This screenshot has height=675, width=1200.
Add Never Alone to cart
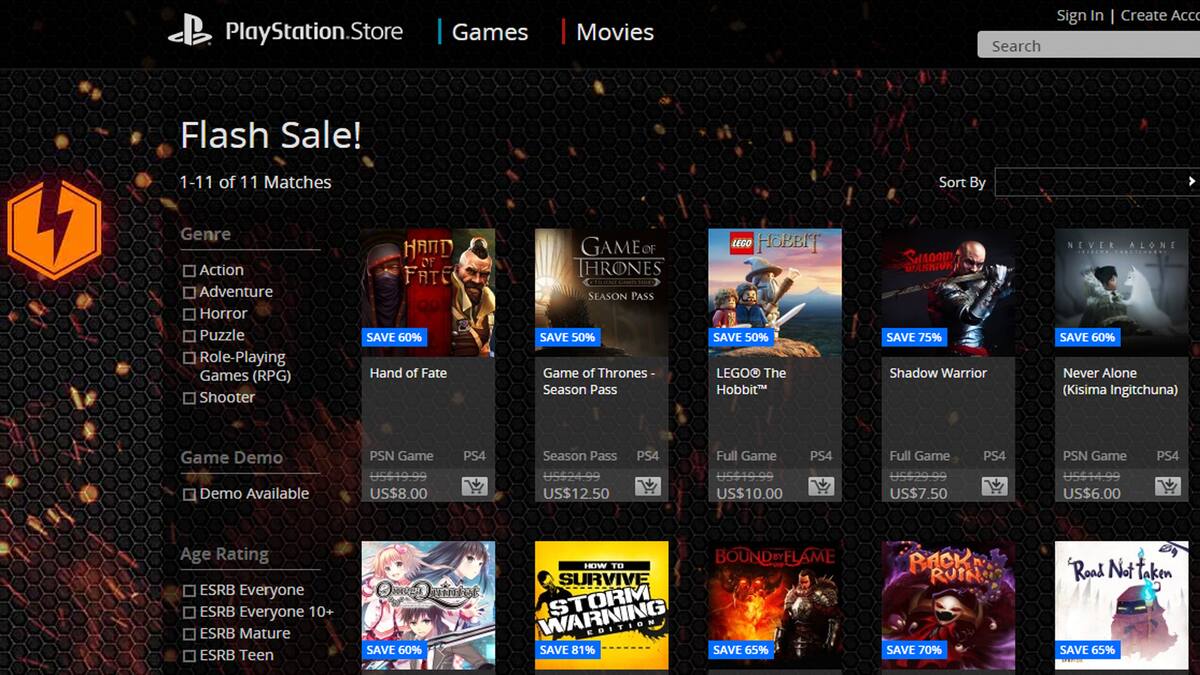click(1168, 486)
